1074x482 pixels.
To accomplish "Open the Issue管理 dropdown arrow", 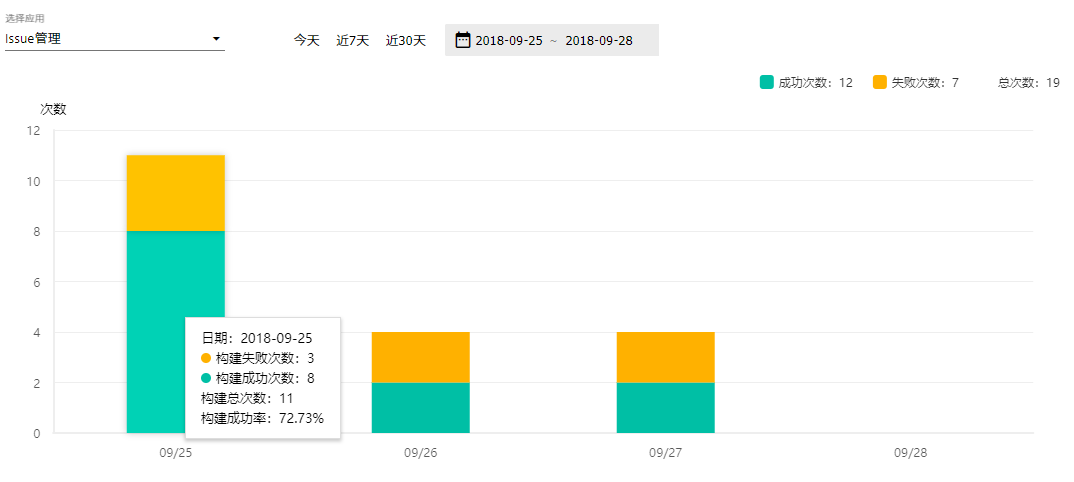I will pyautogui.click(x=216, y=40).
